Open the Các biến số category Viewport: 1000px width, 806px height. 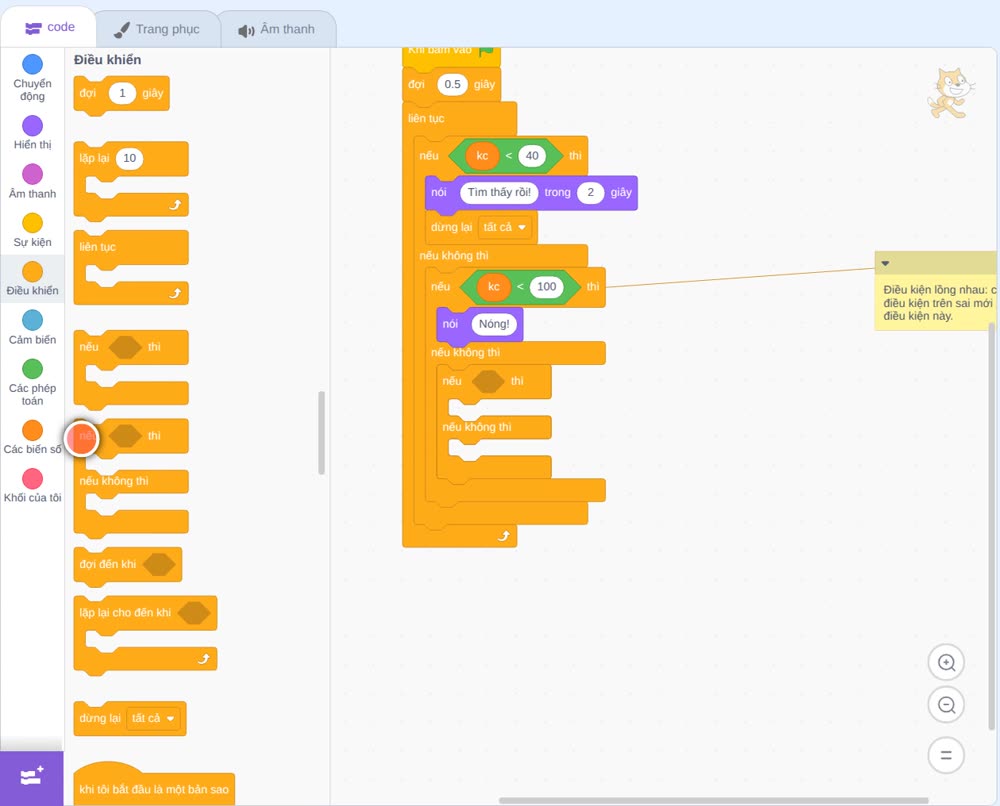pos(33,437)
